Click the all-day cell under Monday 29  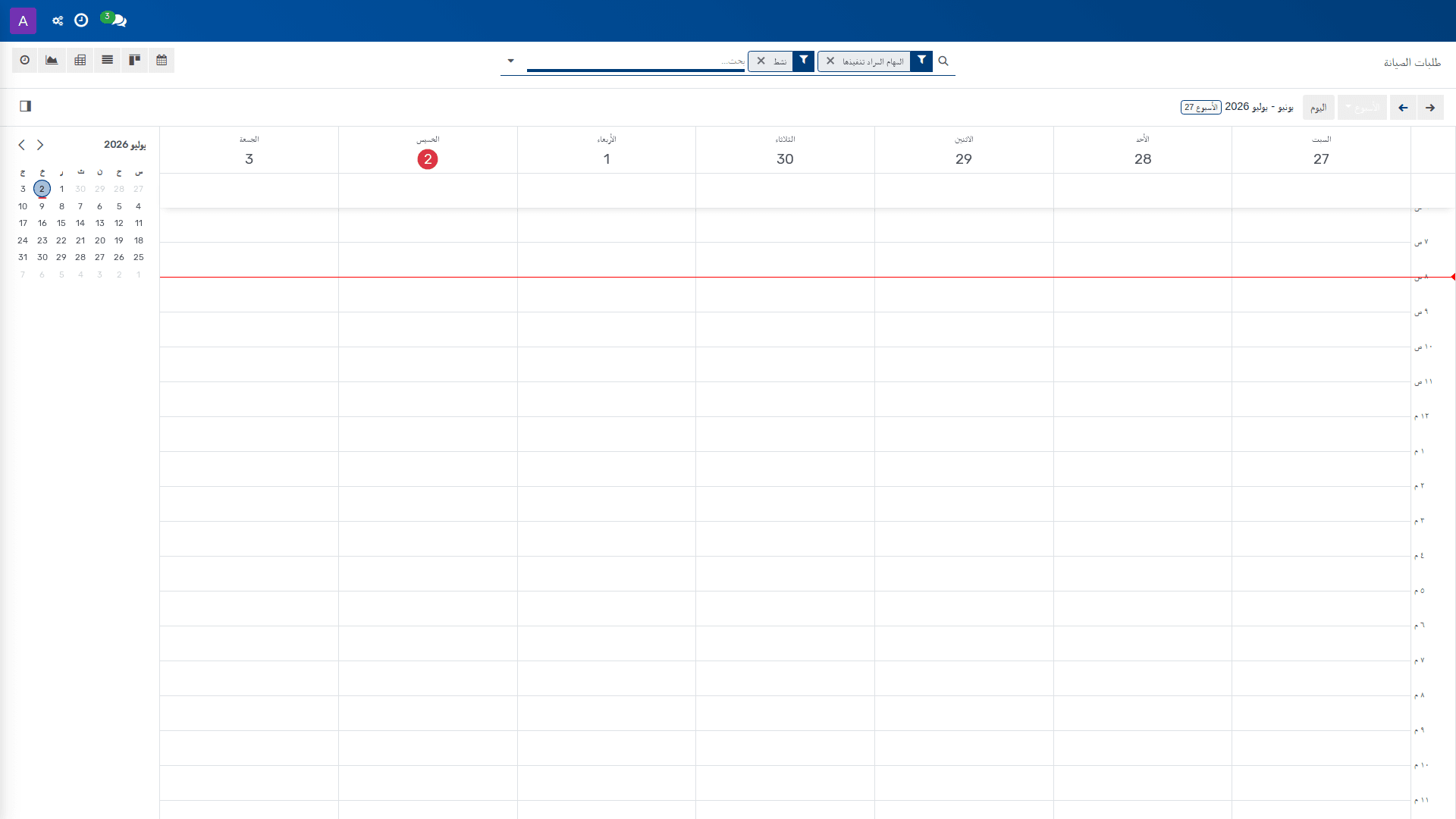tap(964, 190)
